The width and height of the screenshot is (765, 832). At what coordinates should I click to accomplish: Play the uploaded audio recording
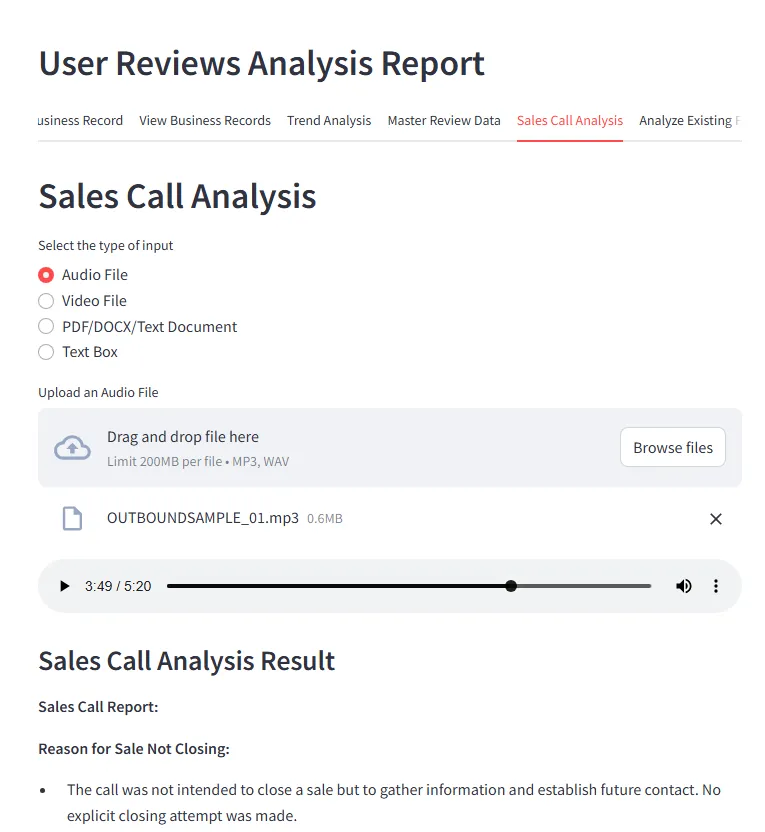point(65,586)
